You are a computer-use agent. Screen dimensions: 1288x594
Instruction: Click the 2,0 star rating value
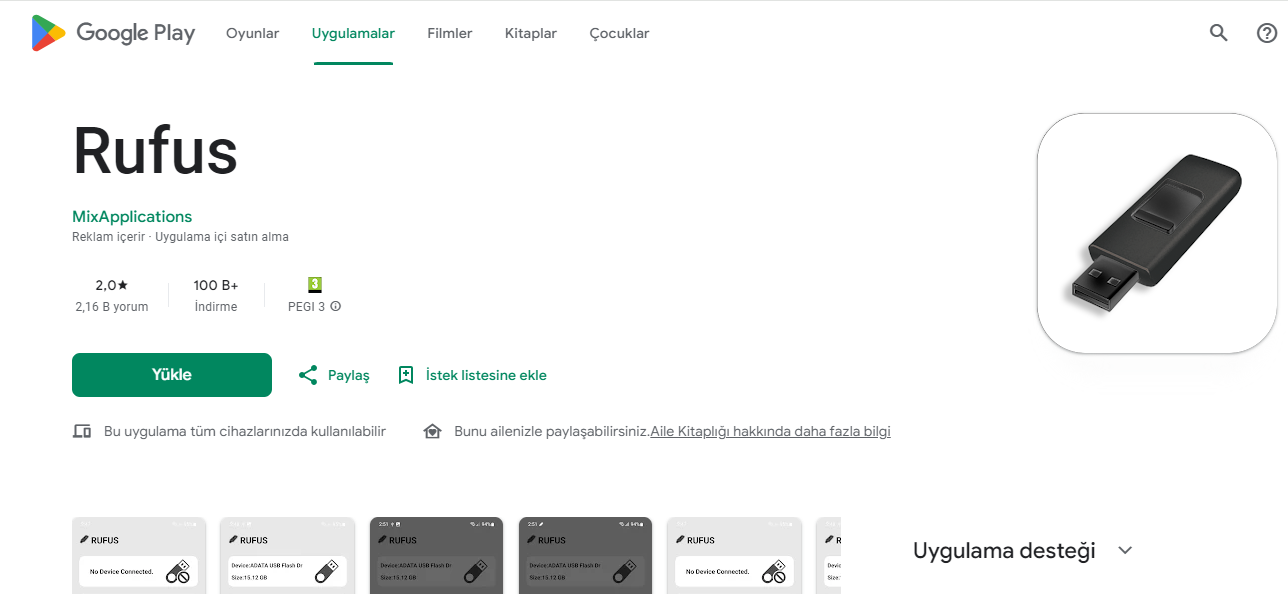(x=112, y=285)
